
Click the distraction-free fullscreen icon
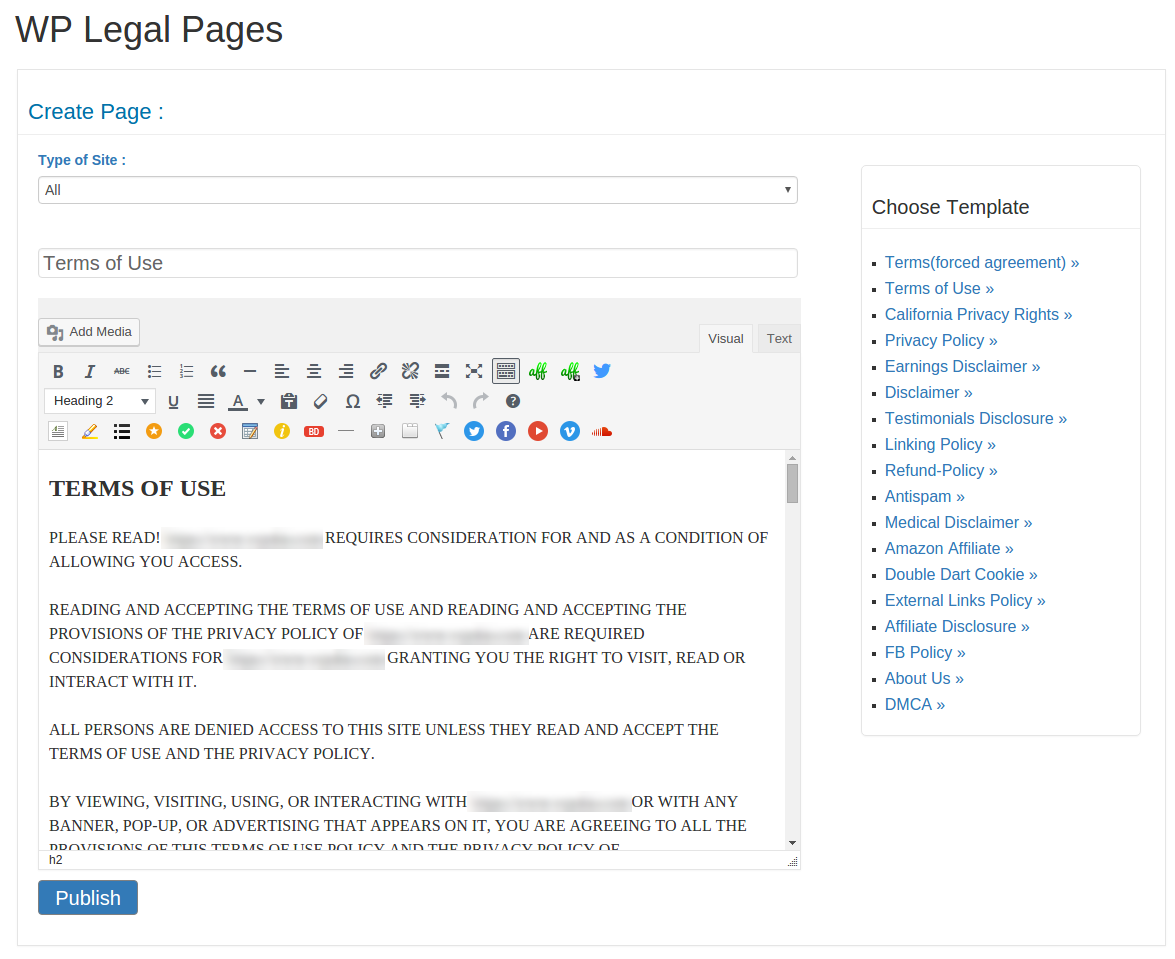[474, 371]
